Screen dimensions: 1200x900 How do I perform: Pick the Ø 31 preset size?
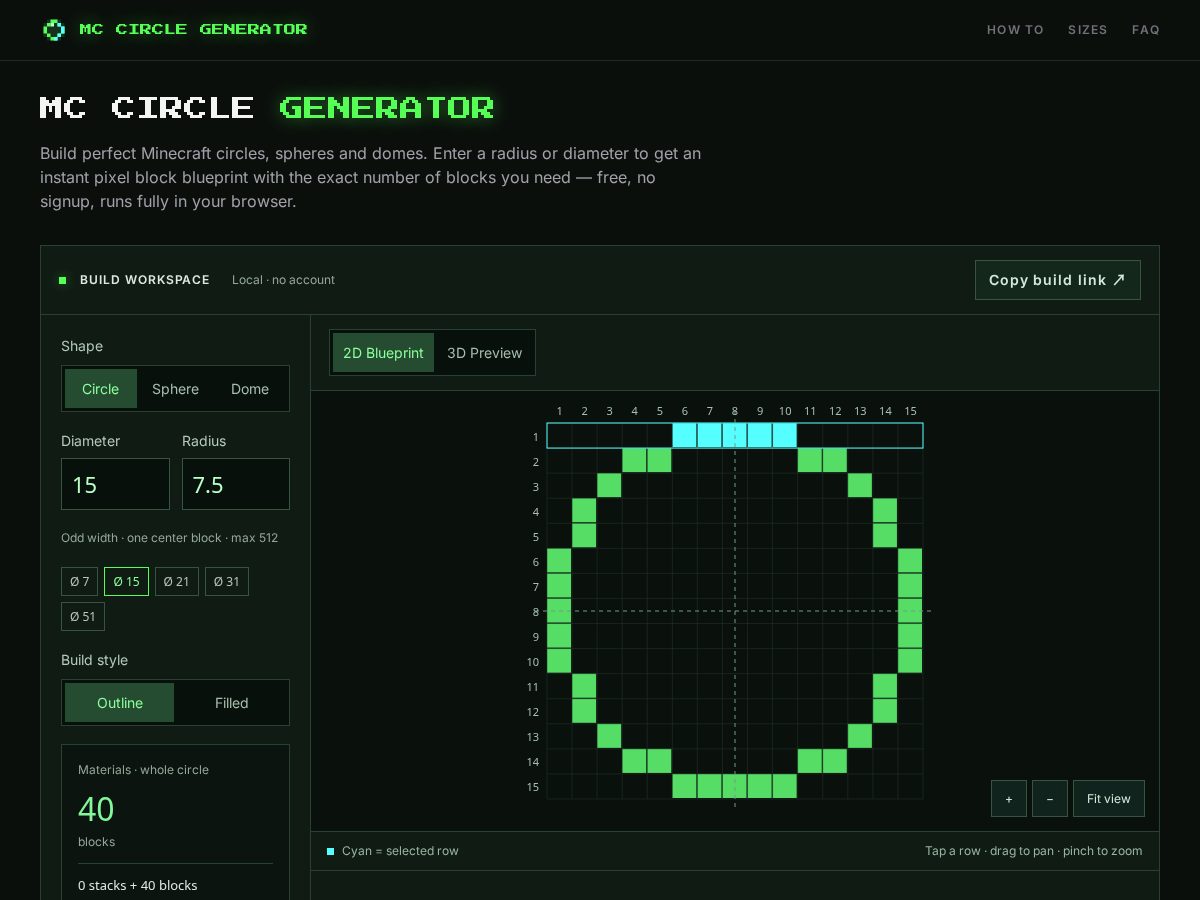(227, 581)
